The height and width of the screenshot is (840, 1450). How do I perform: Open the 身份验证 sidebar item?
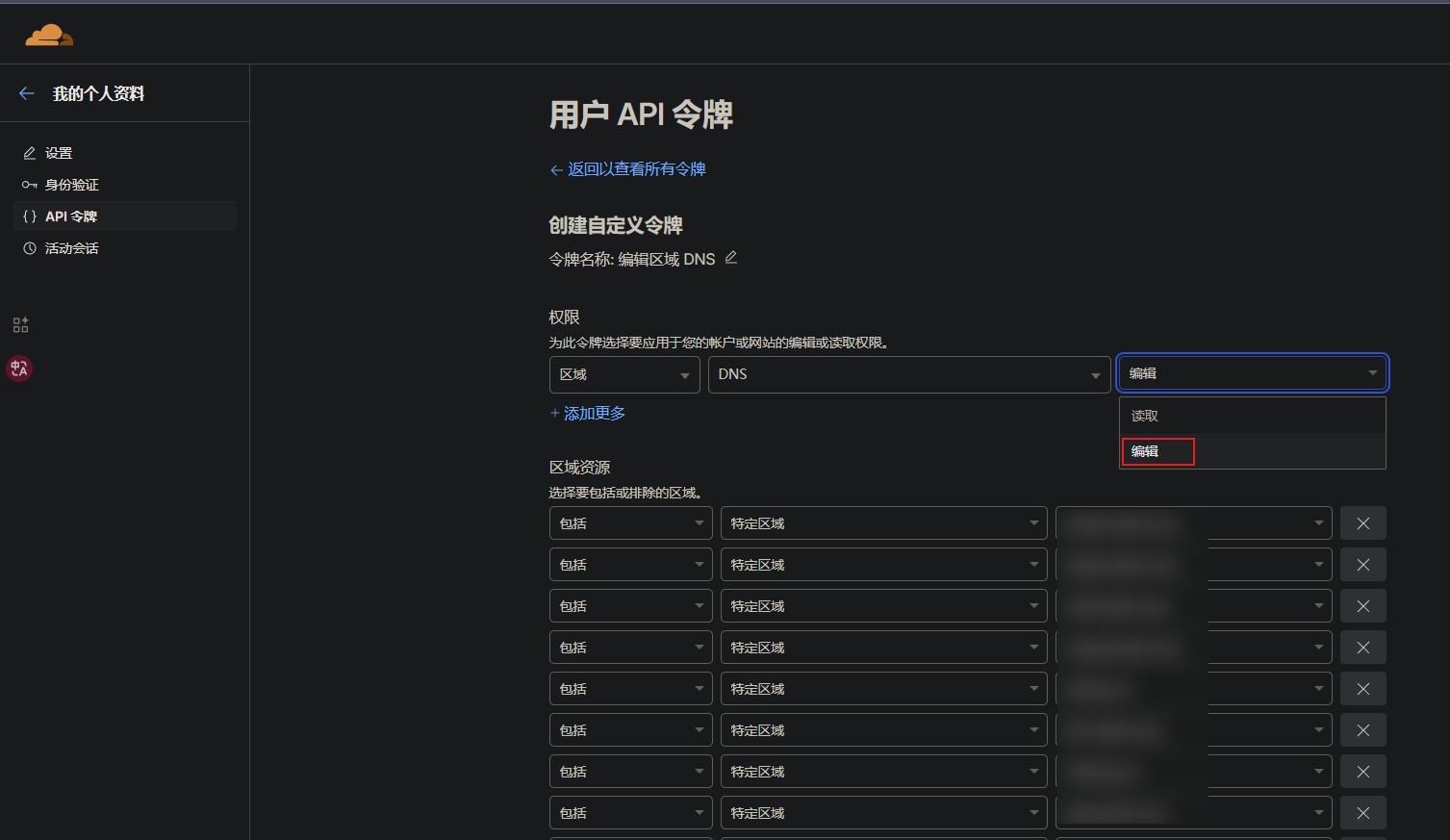click(x=125, y=185)
